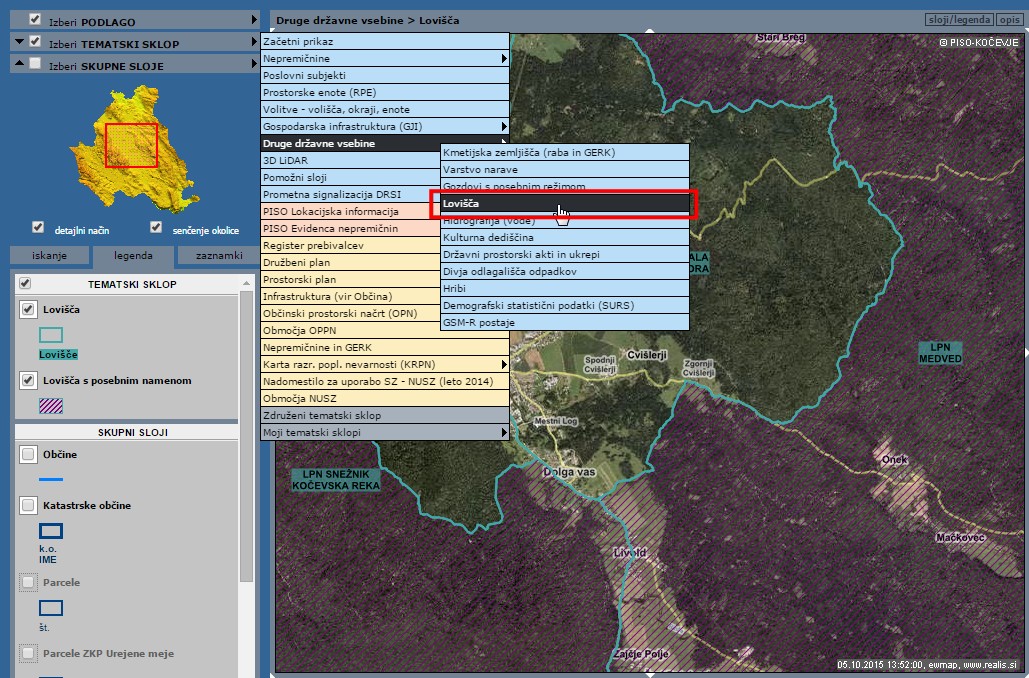Click the Katastrske občine rectangle symbol

(51, 531)
